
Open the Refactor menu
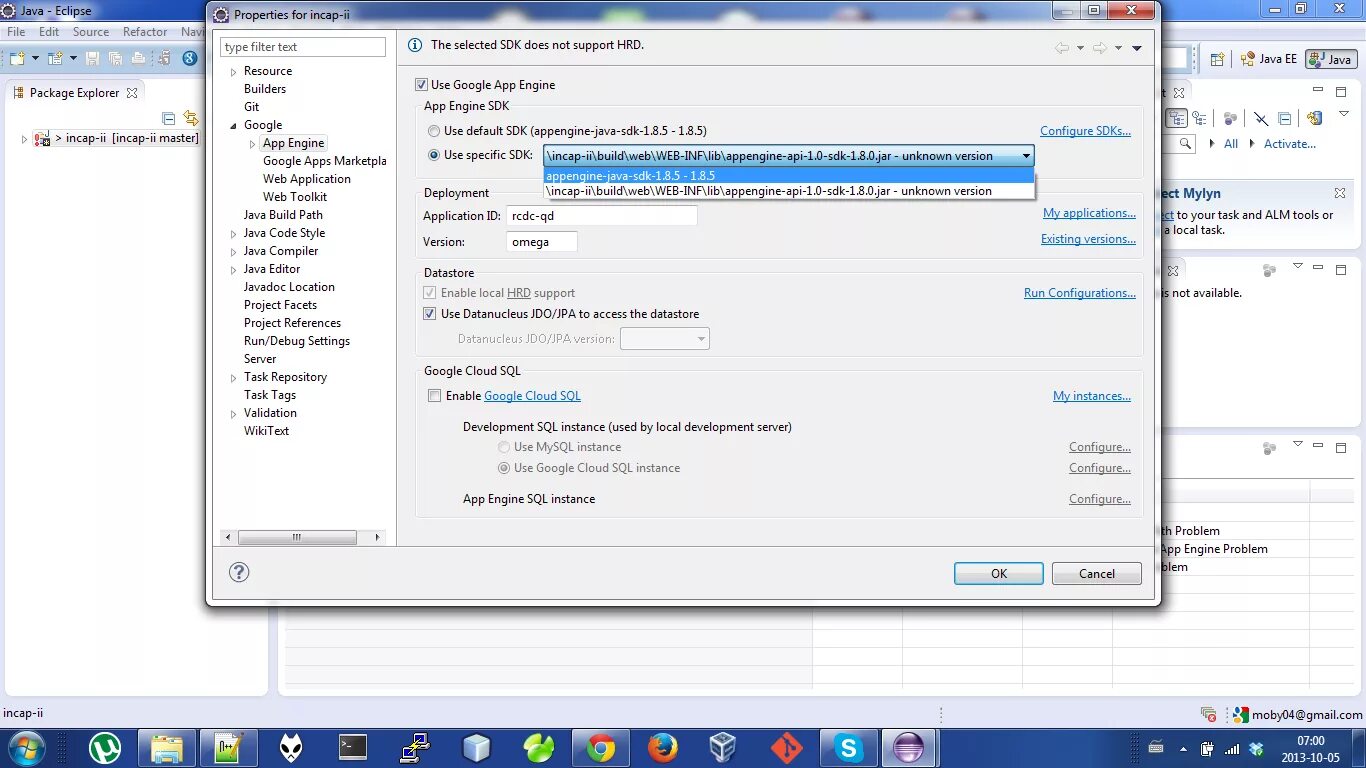tap(145, 32)
